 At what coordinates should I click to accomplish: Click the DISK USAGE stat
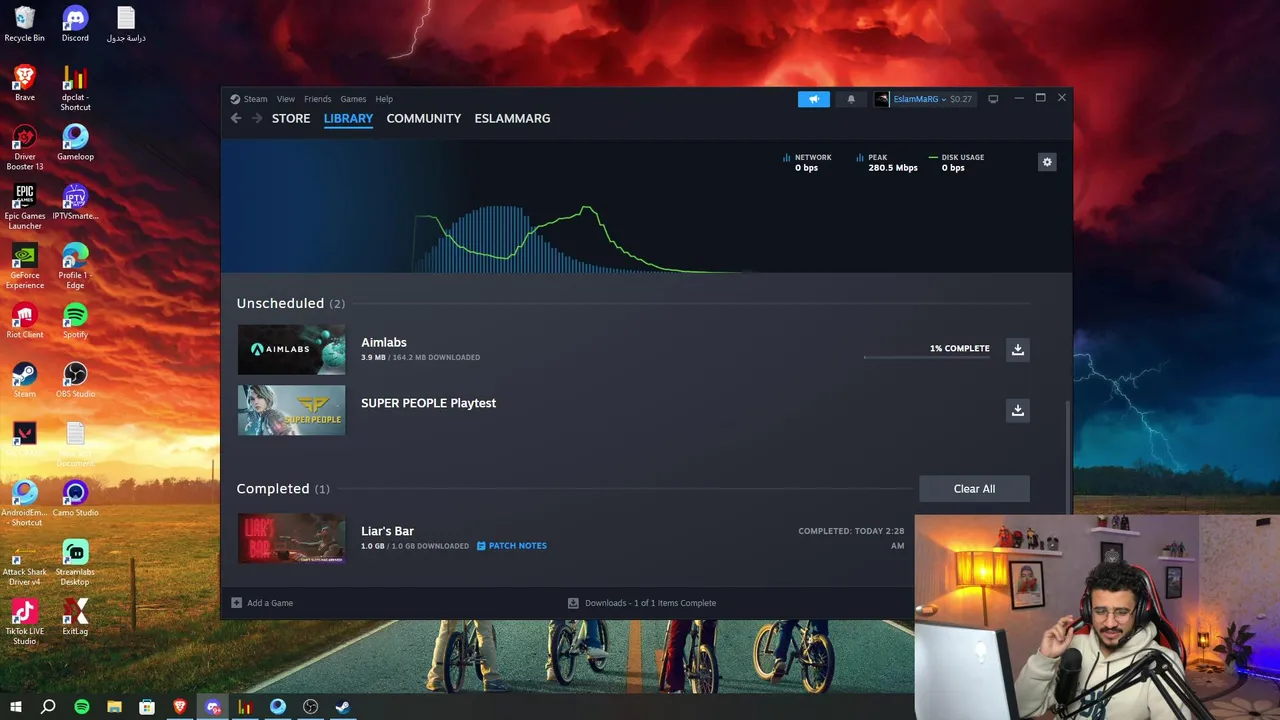957,162
